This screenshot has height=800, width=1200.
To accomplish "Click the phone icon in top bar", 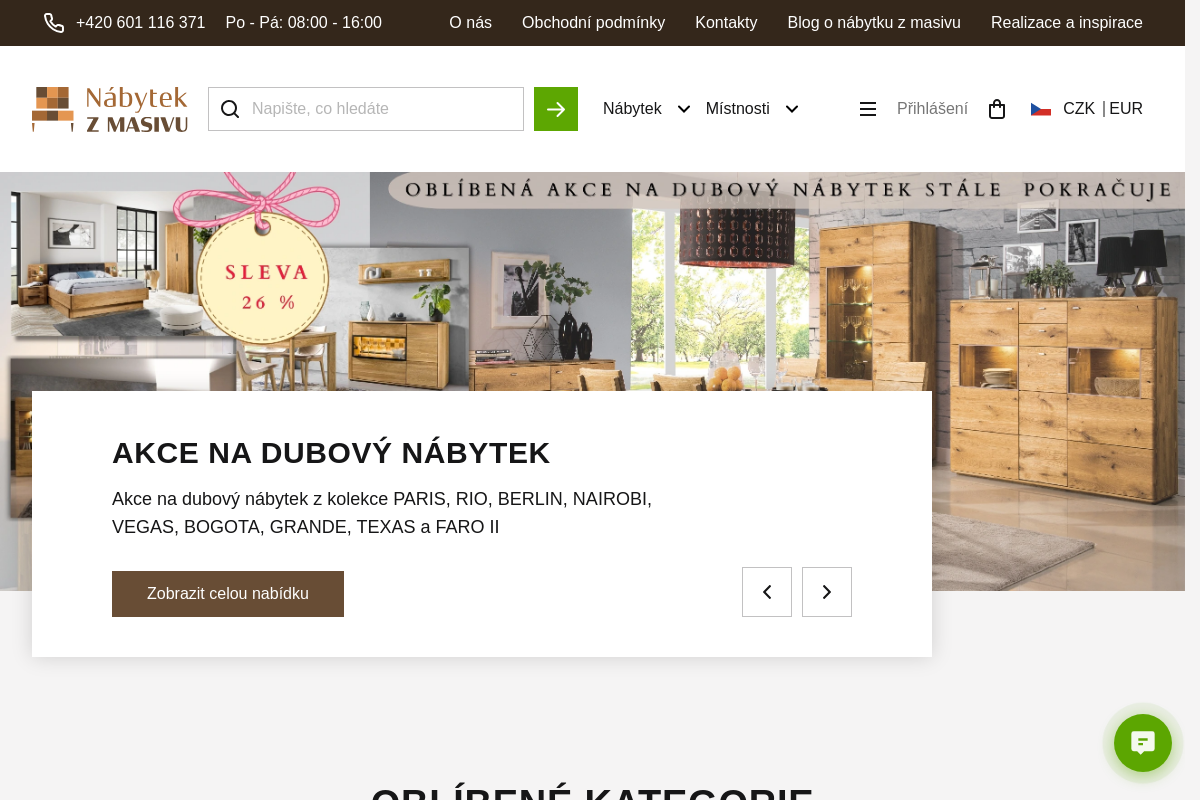I will pos(54,23).
